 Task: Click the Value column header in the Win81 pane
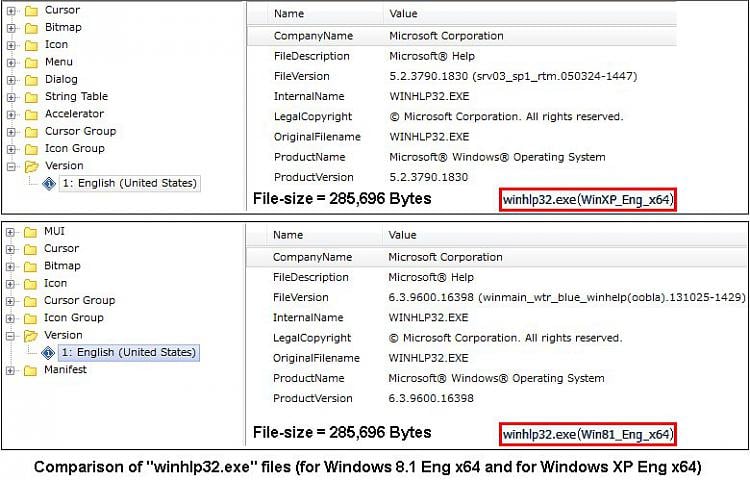pos(402,235)
